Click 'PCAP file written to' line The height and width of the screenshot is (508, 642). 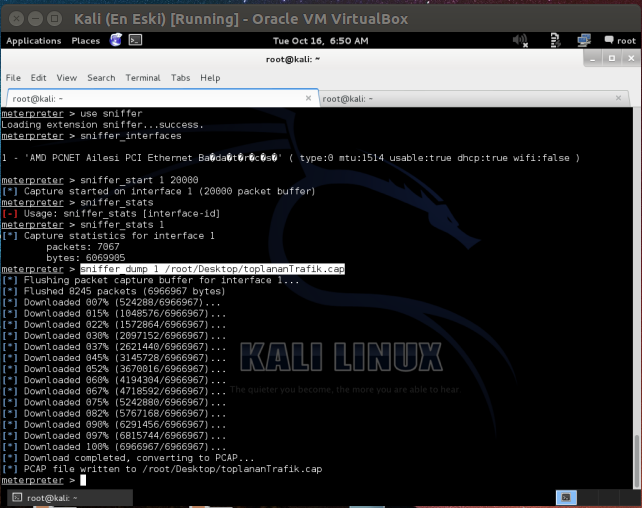pos(162,469)
